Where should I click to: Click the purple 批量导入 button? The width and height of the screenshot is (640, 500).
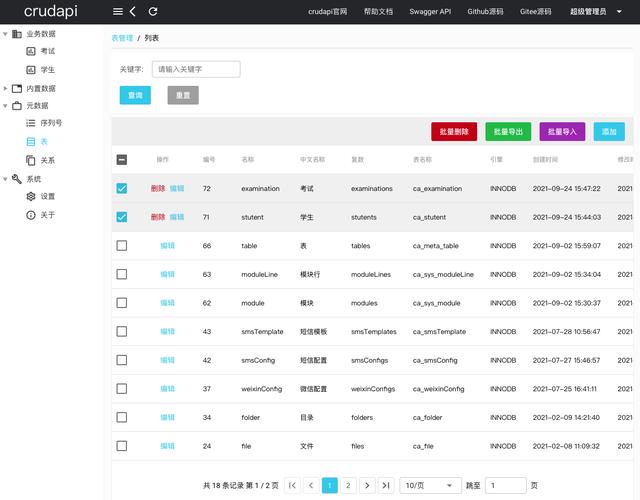point(562,131)
